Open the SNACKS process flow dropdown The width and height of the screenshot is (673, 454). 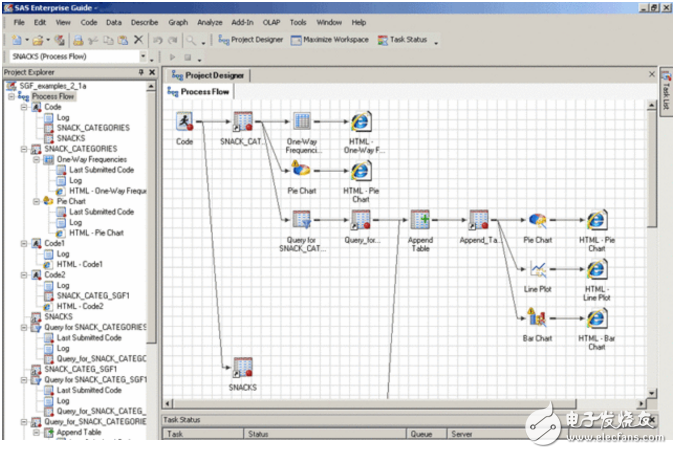pyautogui.click(x=144, y=57)
